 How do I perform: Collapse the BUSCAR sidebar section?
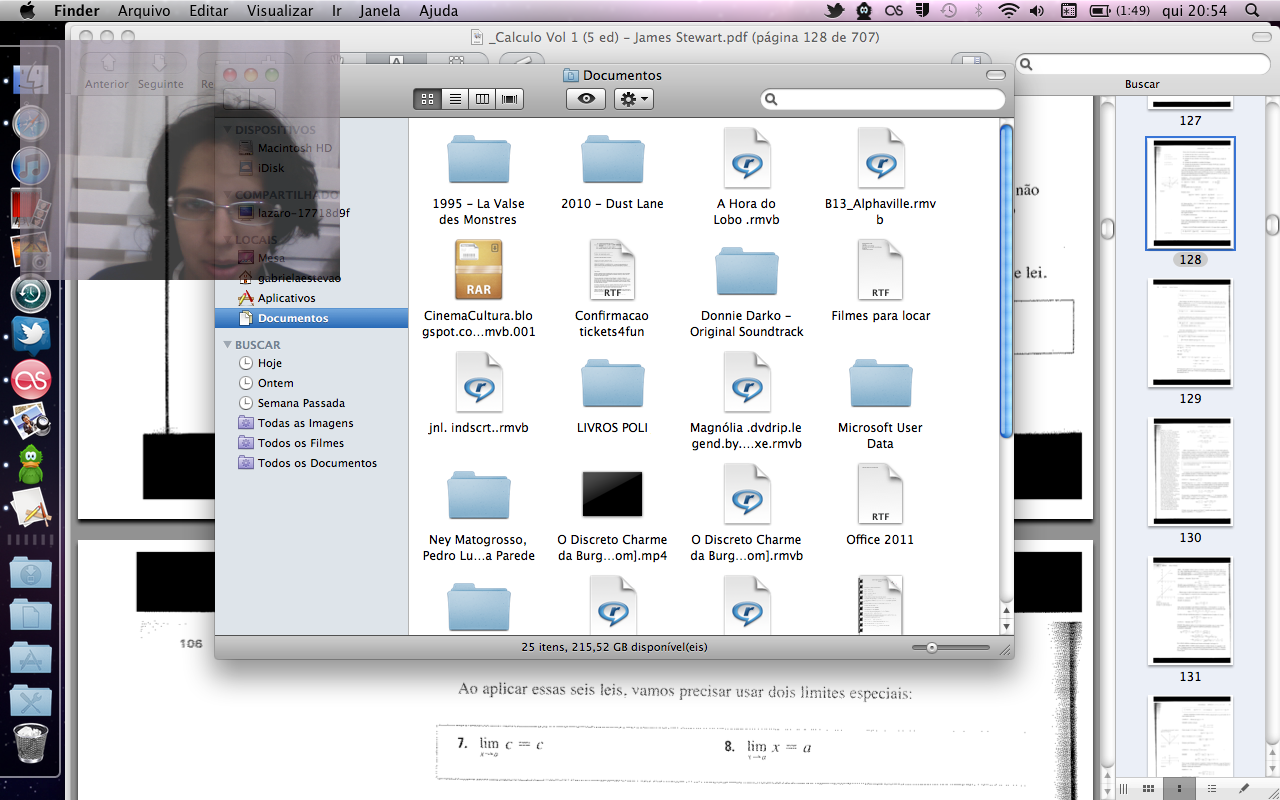point(228,345)
